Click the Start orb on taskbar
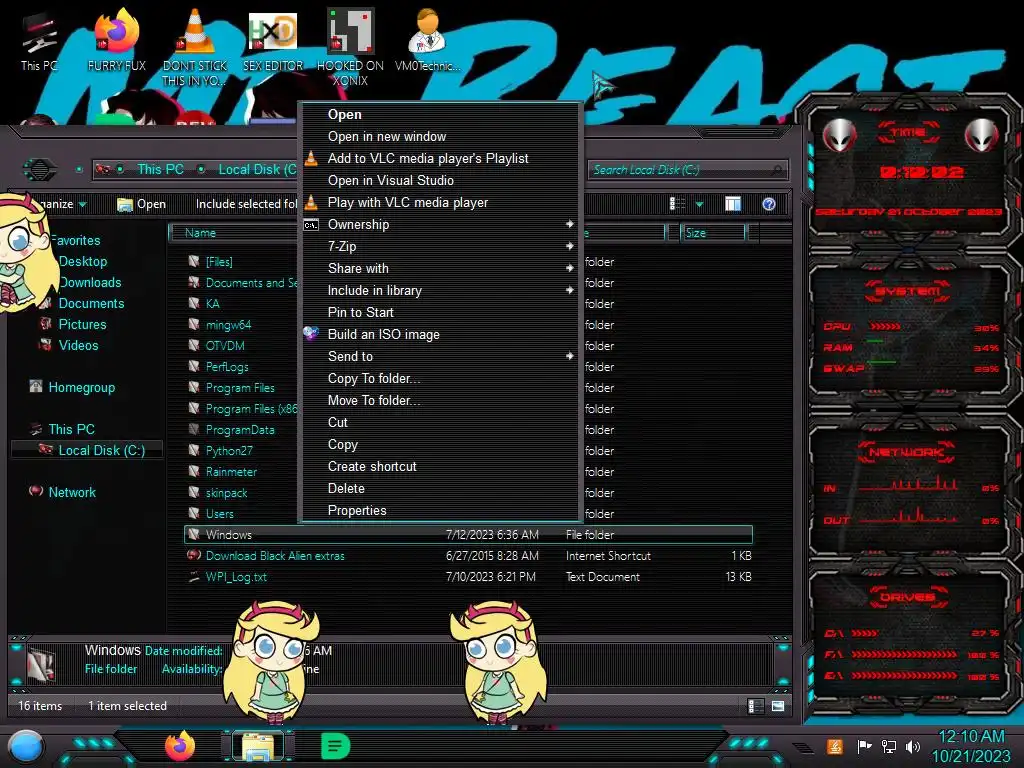 click(x=26, y=746)
